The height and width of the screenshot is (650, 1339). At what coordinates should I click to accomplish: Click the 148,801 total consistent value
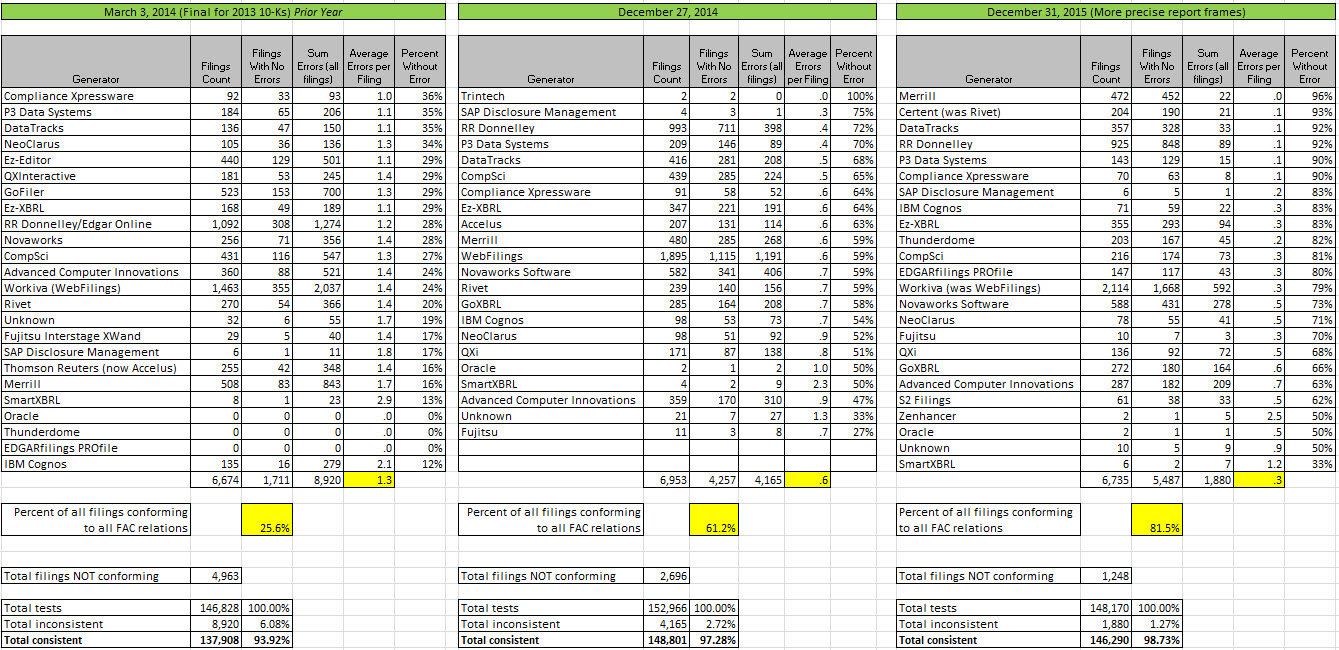pos(665,640)
